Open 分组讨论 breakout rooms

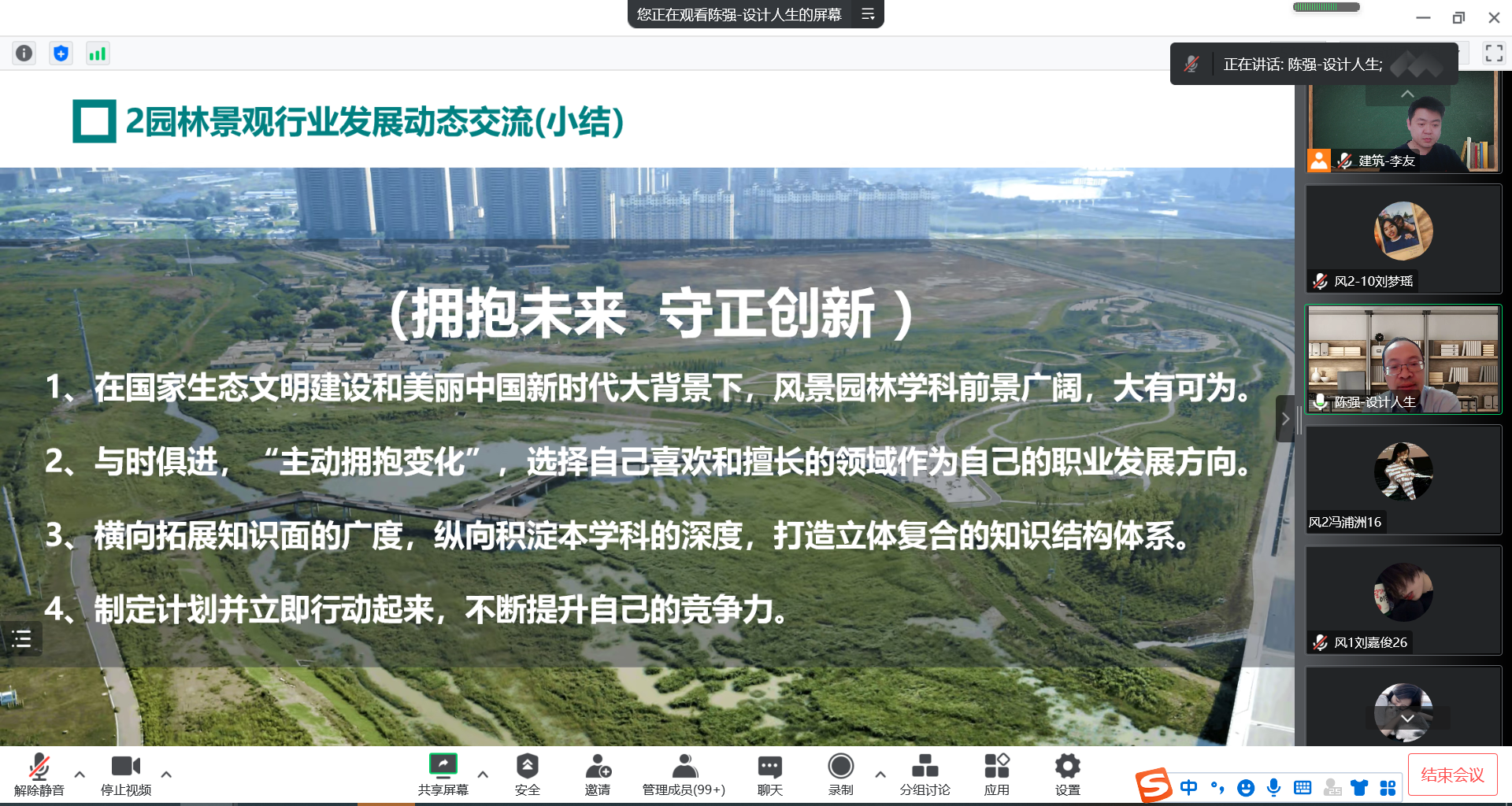925,775
